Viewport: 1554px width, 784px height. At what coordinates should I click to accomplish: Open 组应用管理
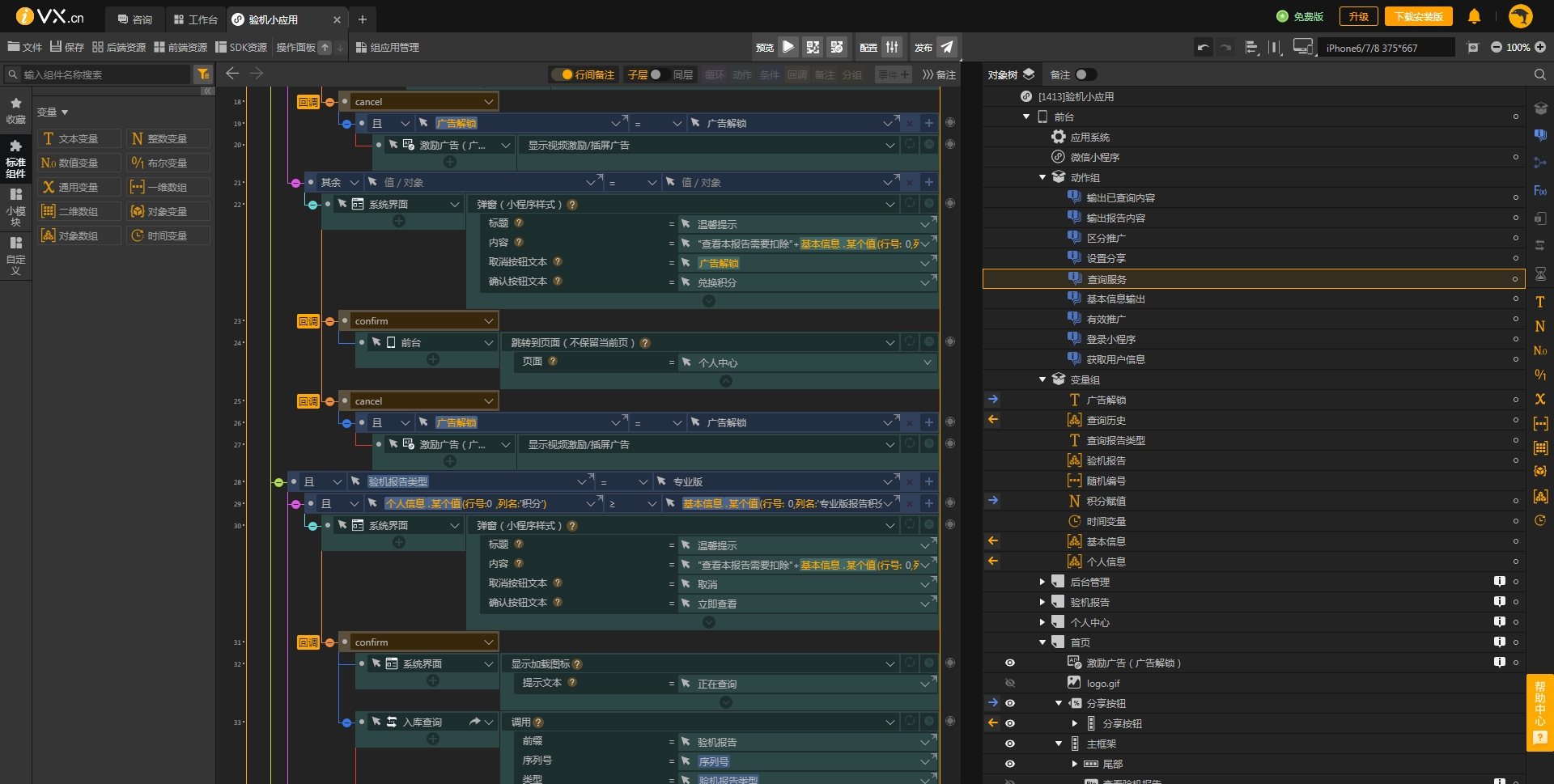(387, 47)
